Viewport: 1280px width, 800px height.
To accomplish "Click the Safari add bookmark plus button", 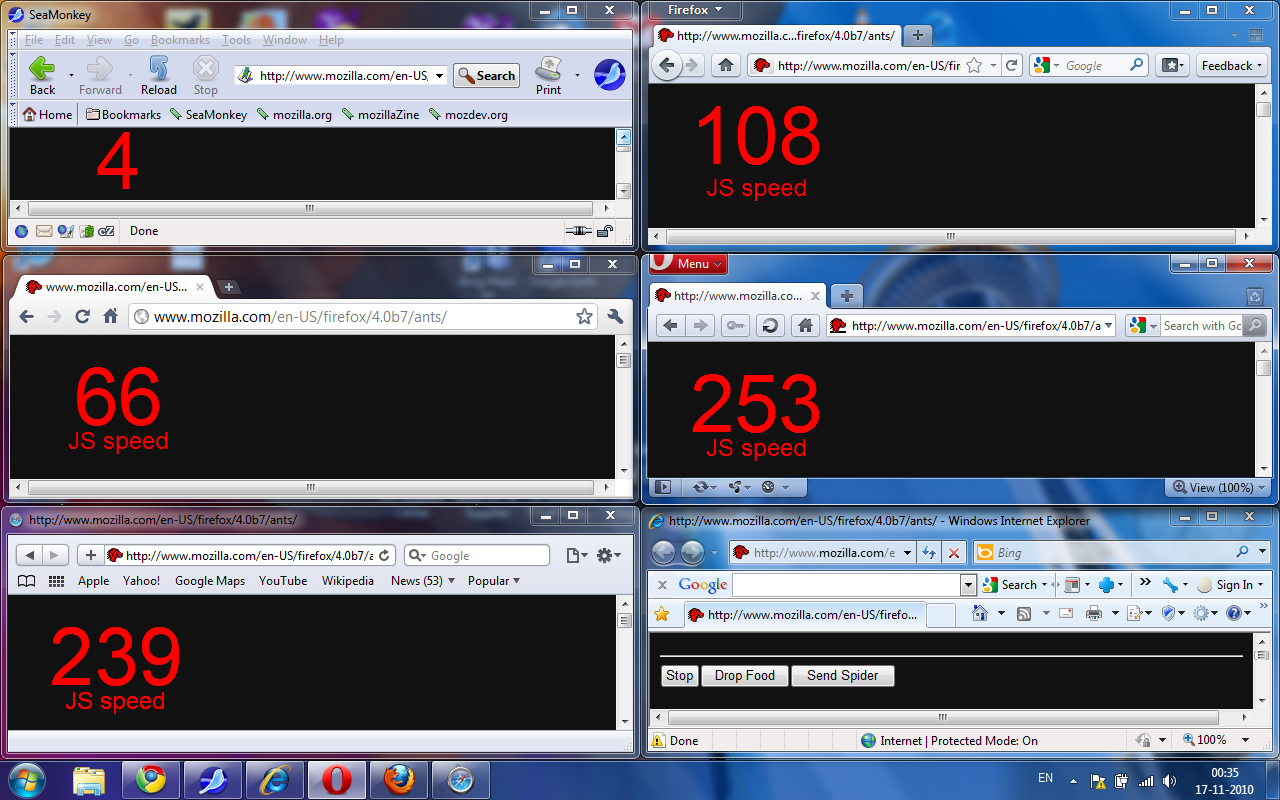I will point(91,555).
